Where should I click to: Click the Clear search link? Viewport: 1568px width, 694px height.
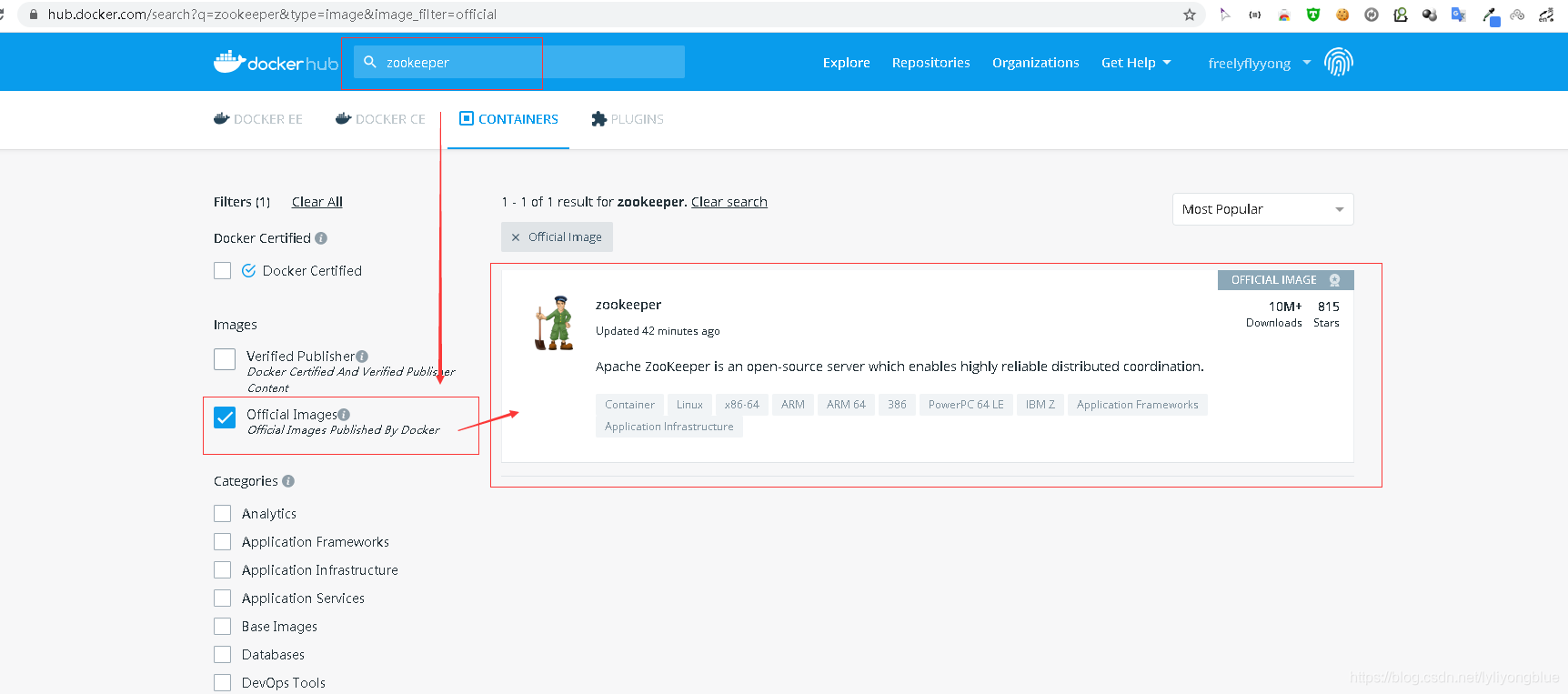point(729,202)
